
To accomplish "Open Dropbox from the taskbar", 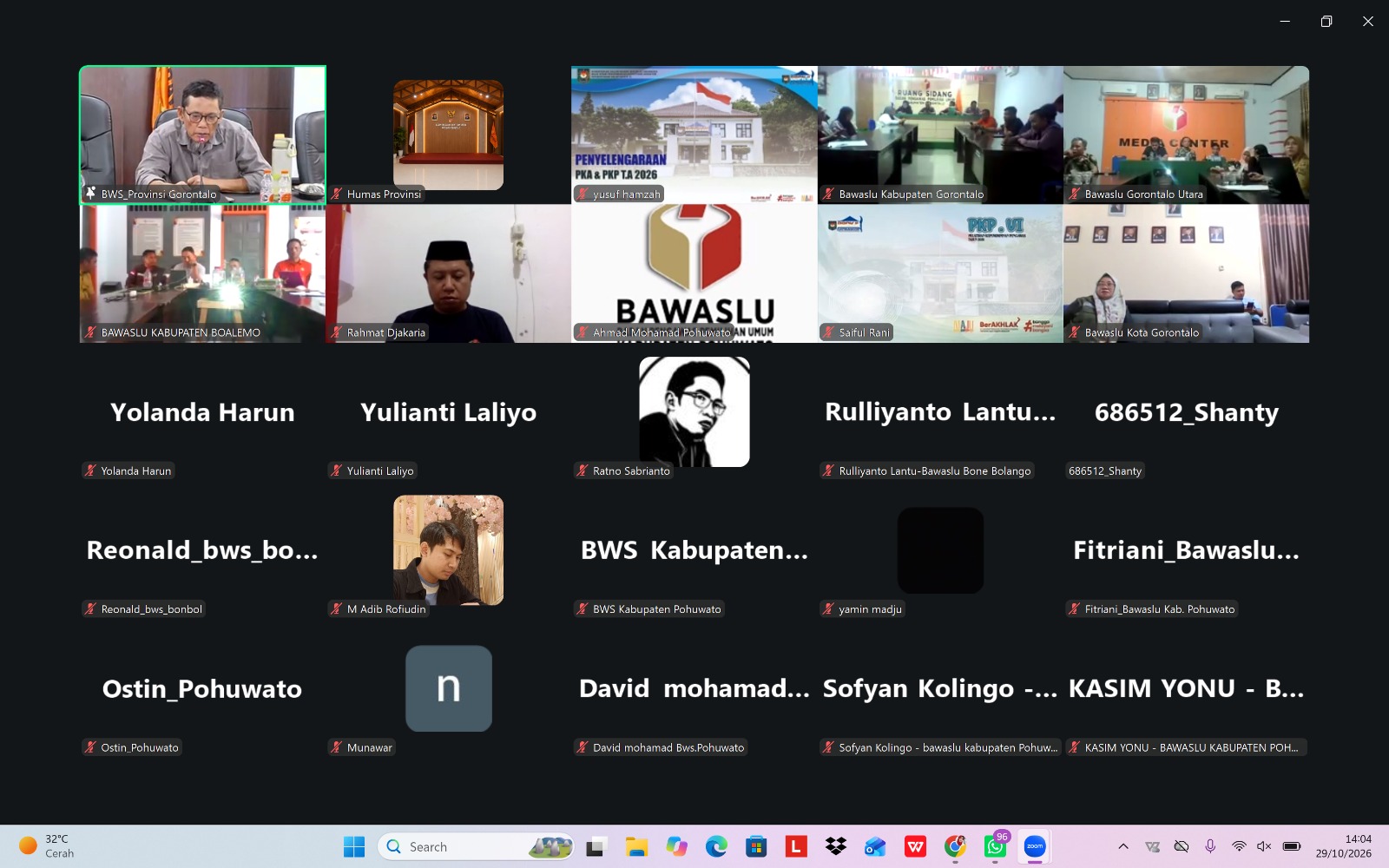I will (836, 847).
